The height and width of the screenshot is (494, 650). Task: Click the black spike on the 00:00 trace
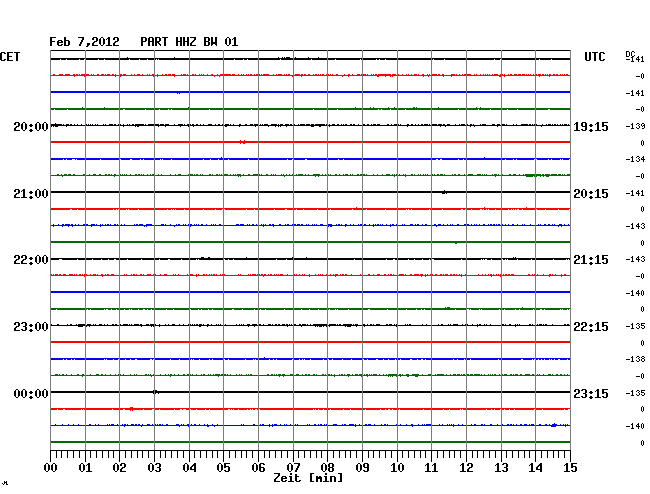(x=155, y=392)
